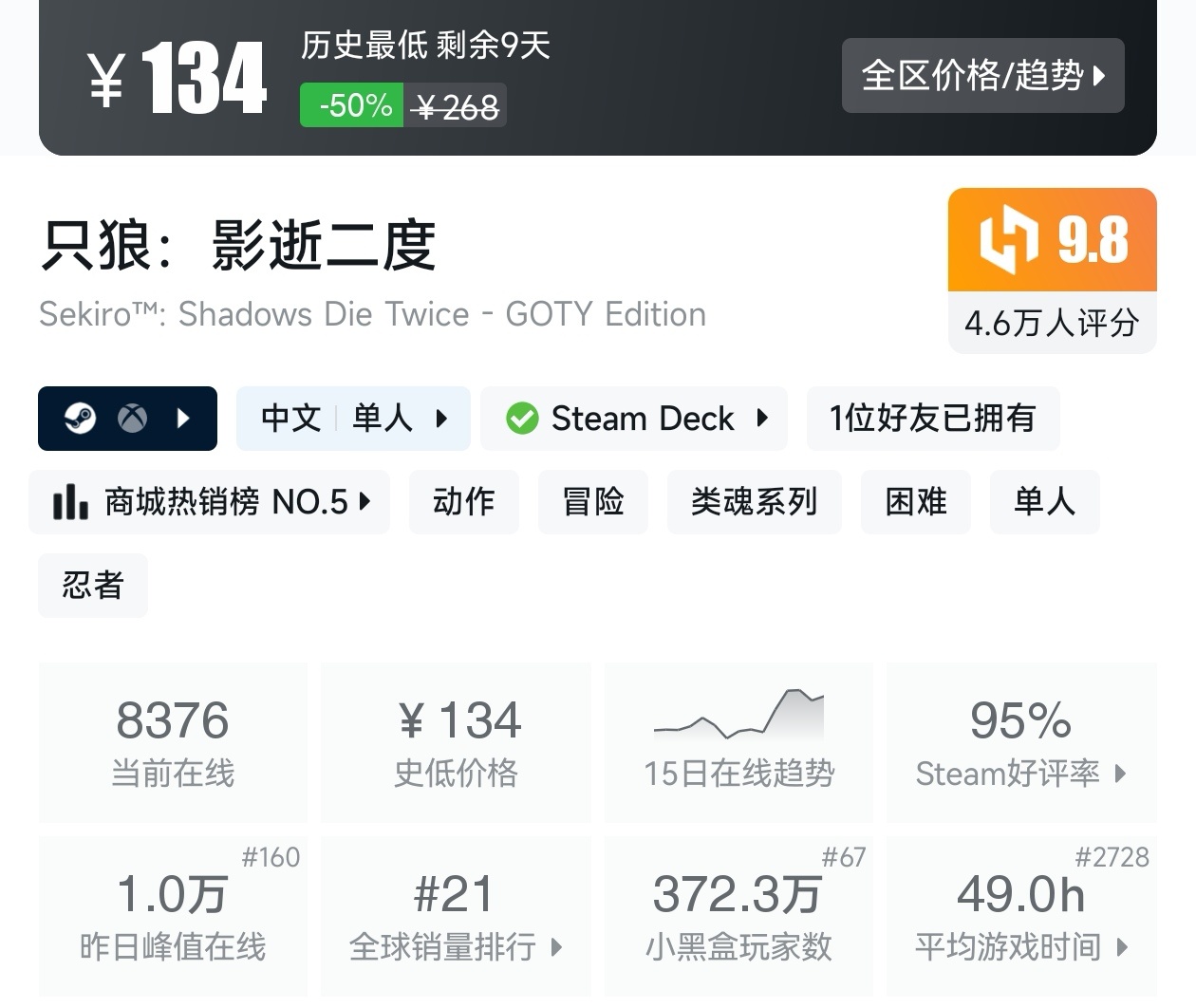Viewport: 1196px width, 1008px height.
Task: Select the 冒险 tag
Action: (x=593, y=502)
